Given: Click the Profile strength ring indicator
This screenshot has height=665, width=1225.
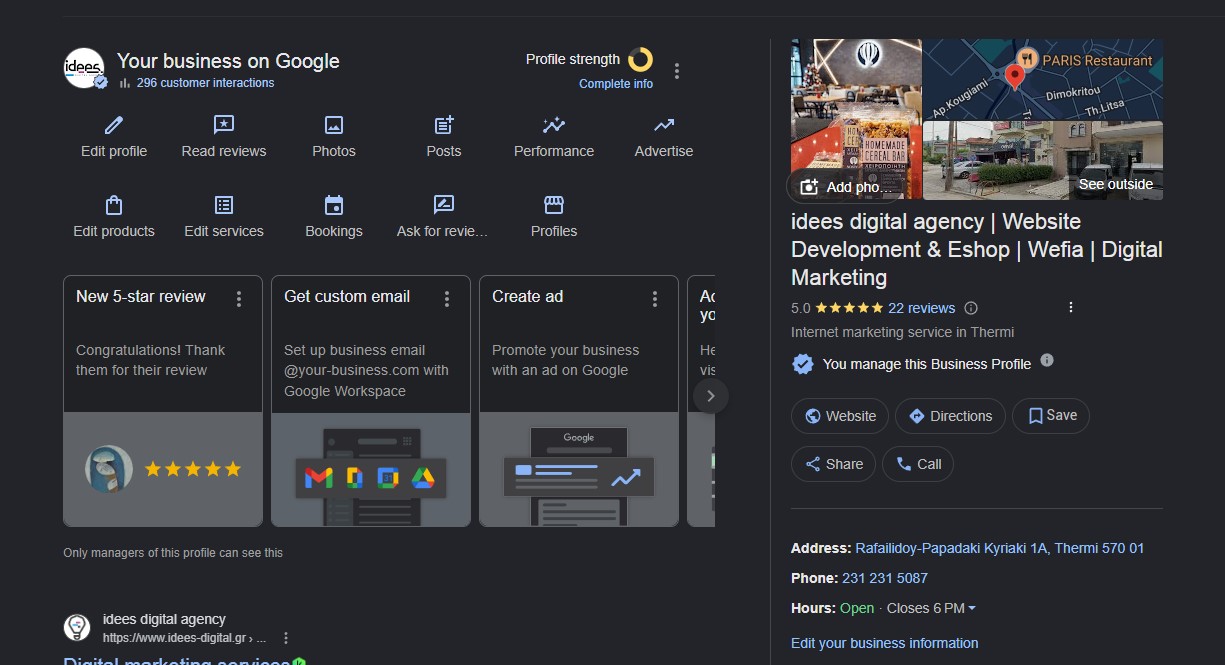Looking at the screenshot, I should pos(640,60).
